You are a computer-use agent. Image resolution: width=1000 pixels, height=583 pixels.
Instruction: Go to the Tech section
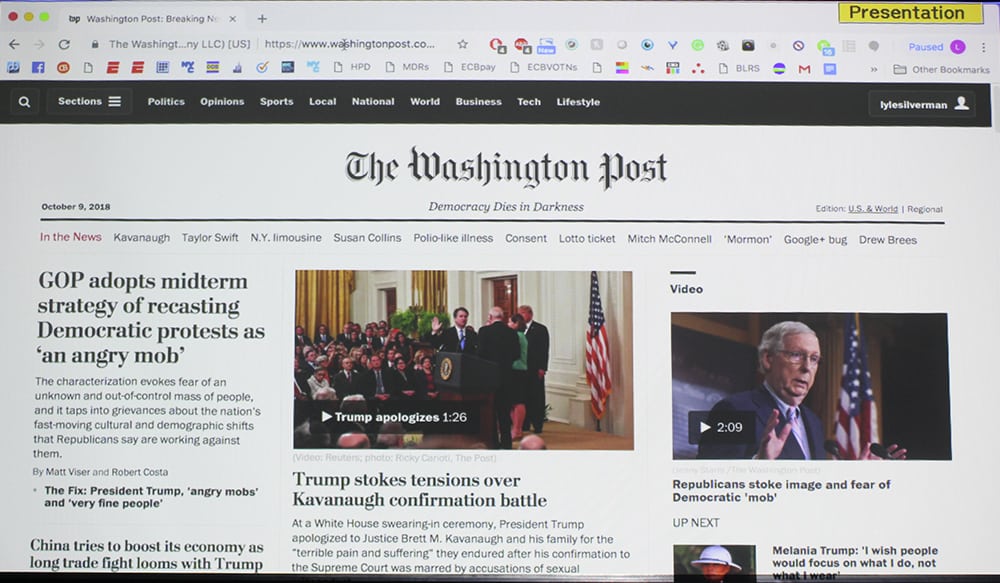click(x=529, y=101)
